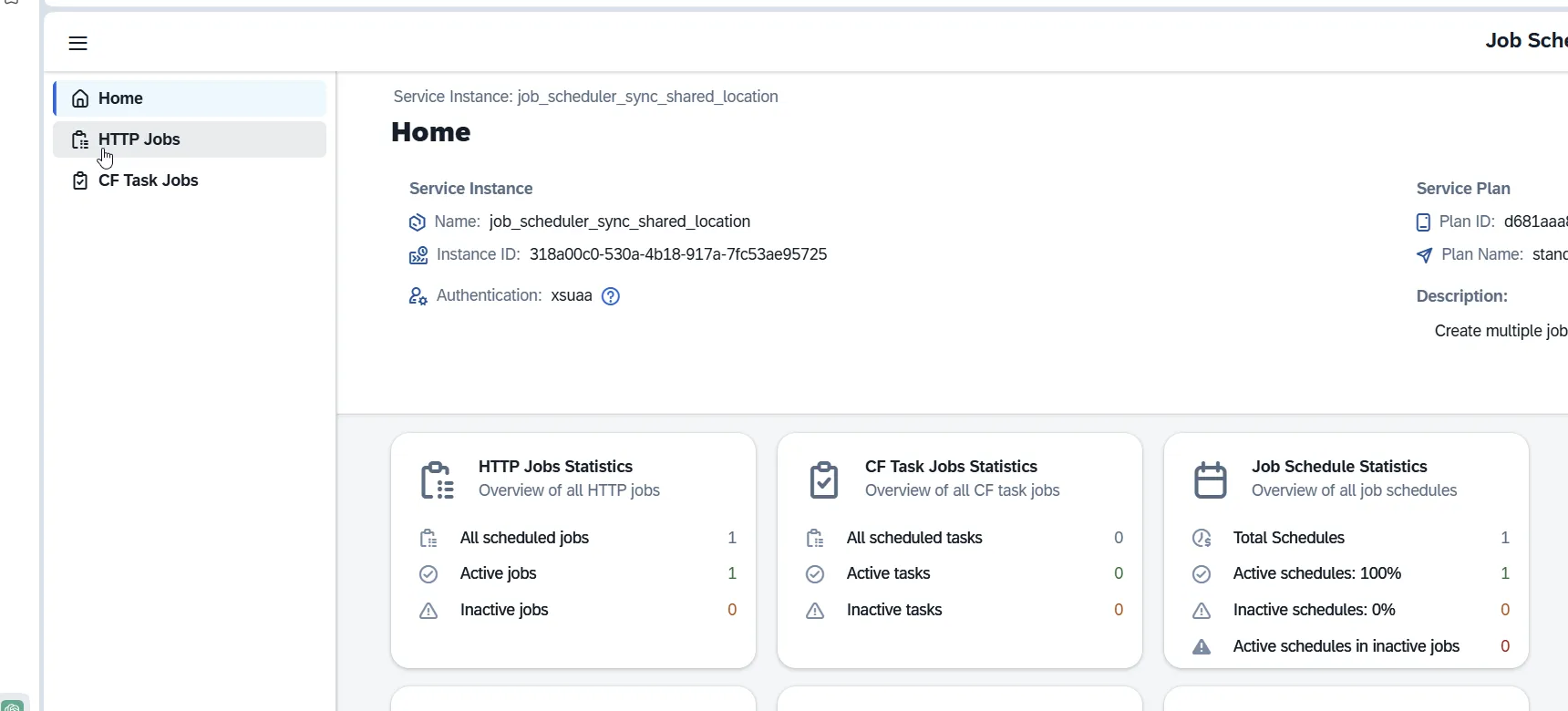Open the HTTP Jobs page
The width and height of the screenshot is (1568, 711).
pos(190,139)
